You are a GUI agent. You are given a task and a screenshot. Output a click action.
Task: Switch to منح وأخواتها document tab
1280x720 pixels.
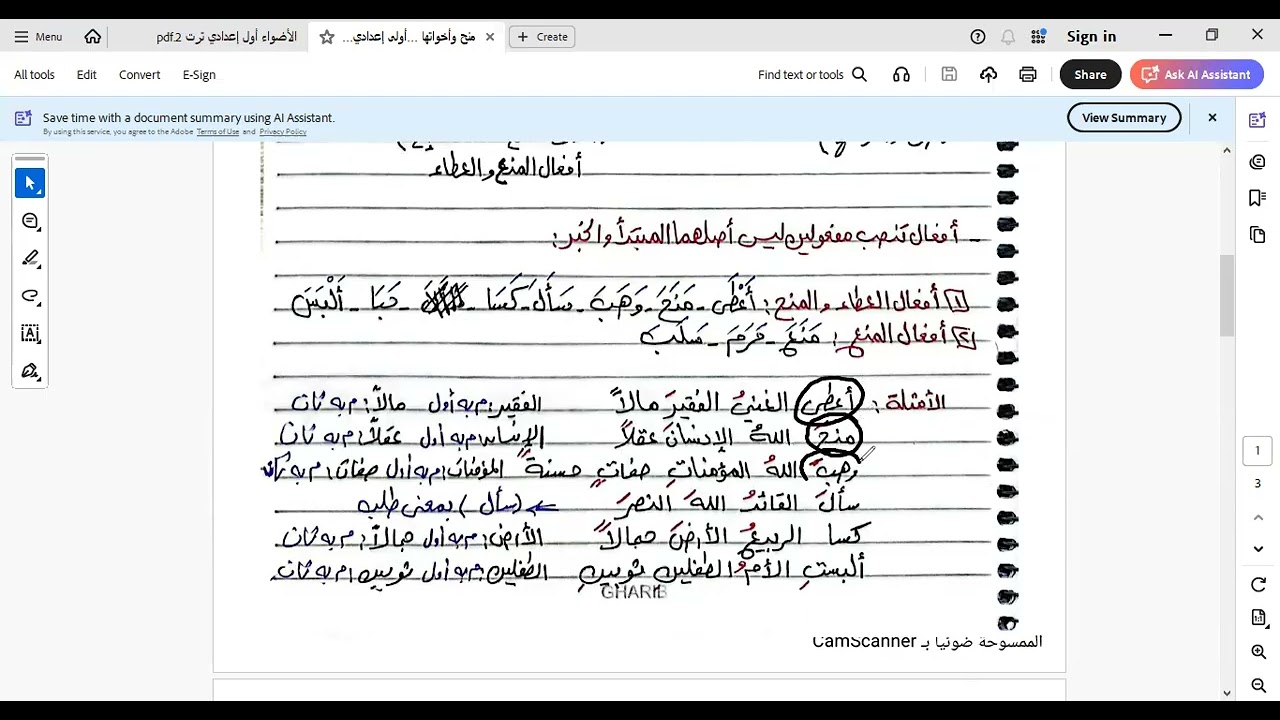408,37
